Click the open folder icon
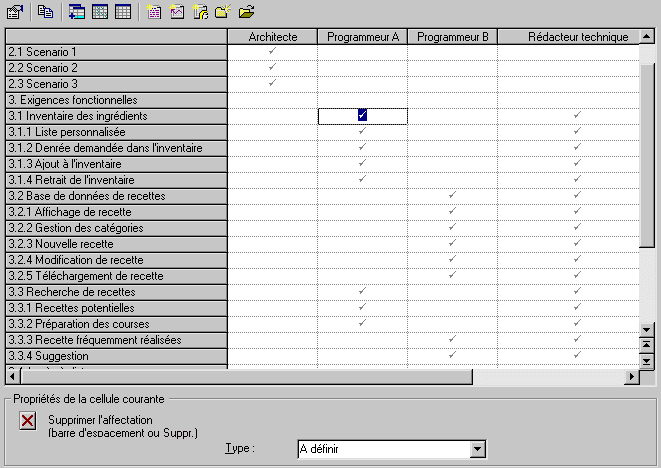Image resolution: width=661 pixels, height=468 pixels. click(x=246, y=12)
